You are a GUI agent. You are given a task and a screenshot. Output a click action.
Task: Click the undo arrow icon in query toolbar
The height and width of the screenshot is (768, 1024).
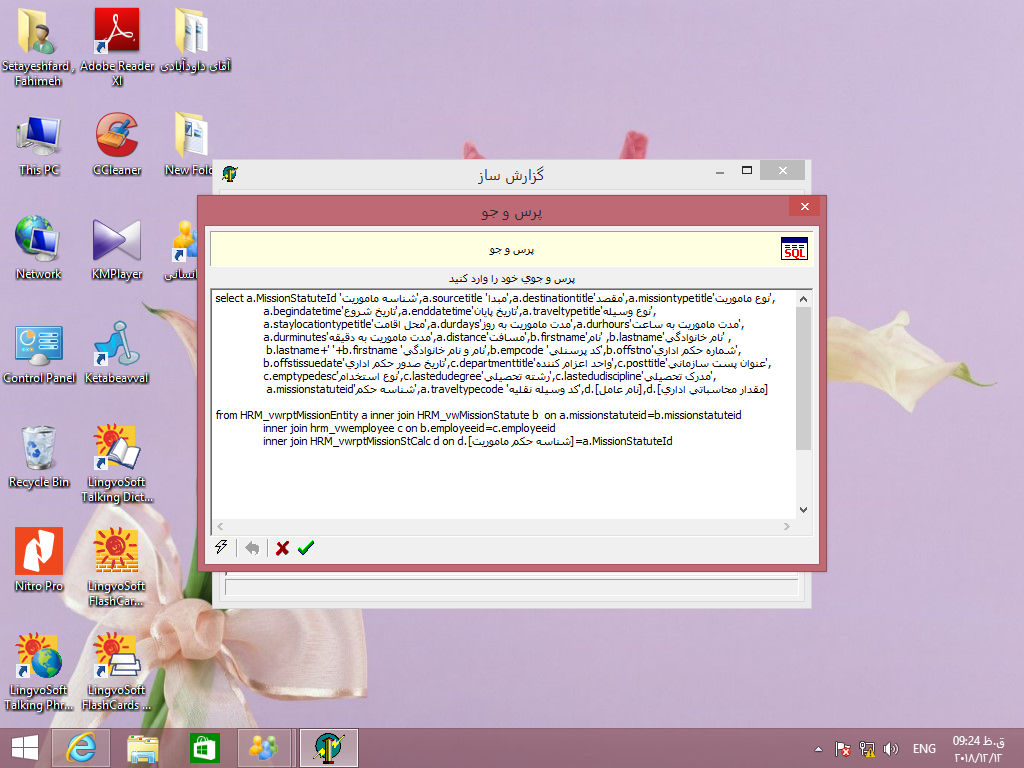click(x=252, y=548)
